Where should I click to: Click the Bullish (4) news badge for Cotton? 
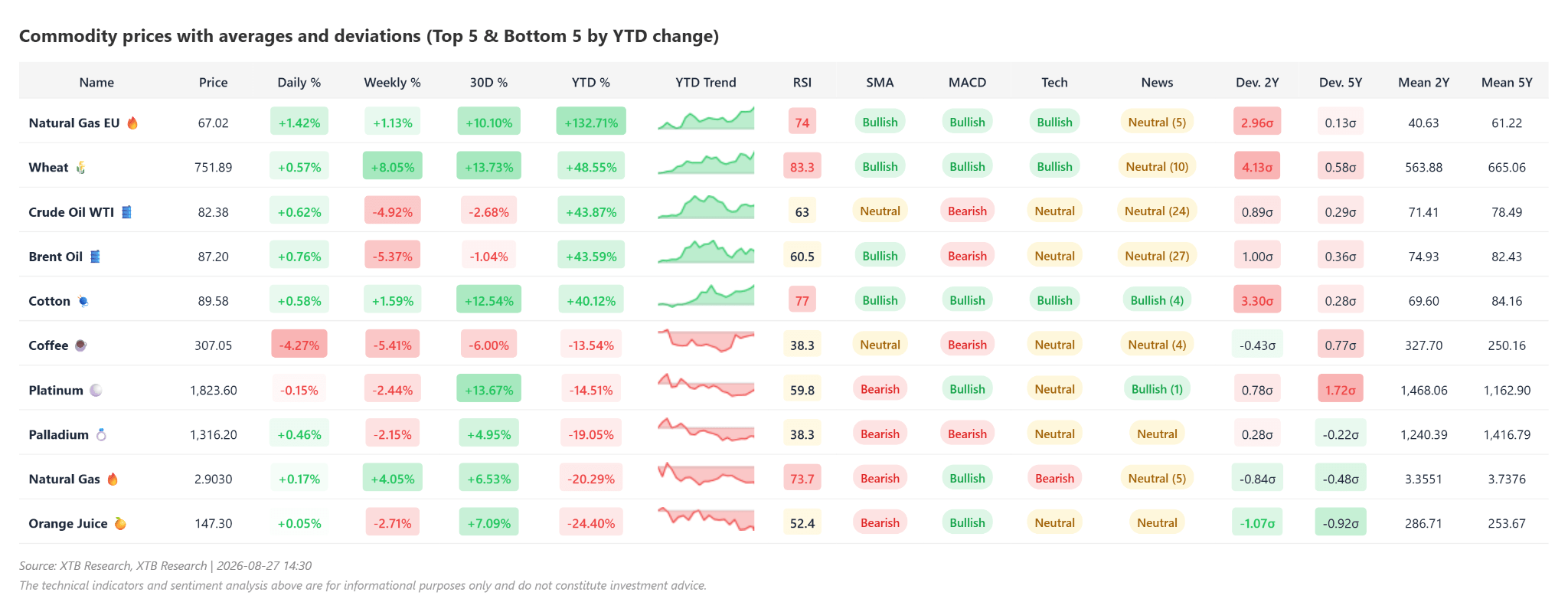point(1157,300)
